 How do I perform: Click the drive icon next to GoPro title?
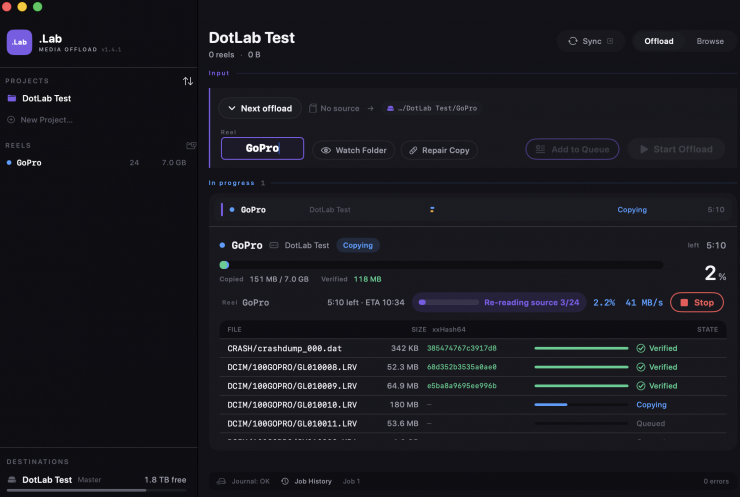point(274,245)
